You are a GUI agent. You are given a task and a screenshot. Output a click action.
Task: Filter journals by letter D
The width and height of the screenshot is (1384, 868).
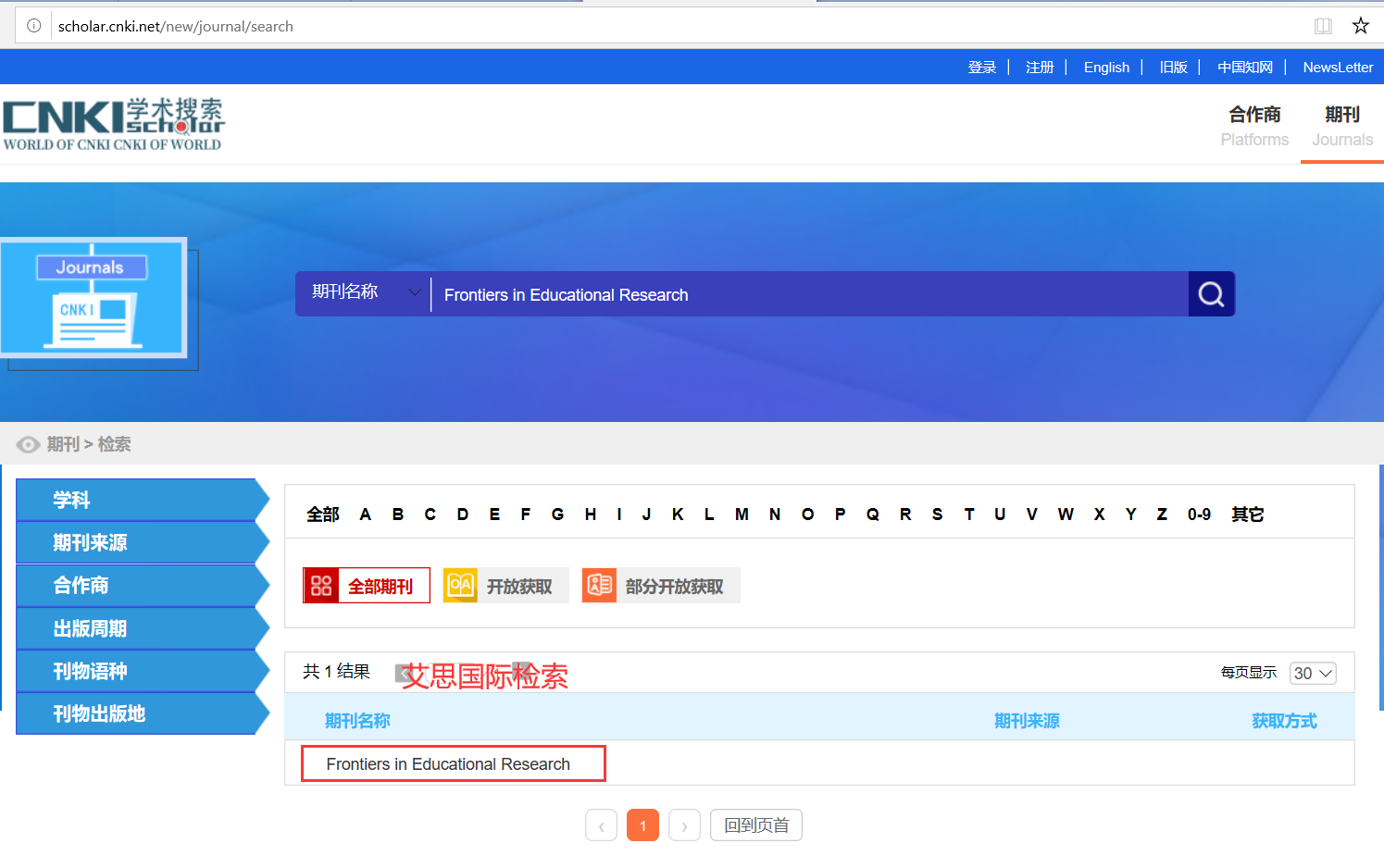[463, 515]
